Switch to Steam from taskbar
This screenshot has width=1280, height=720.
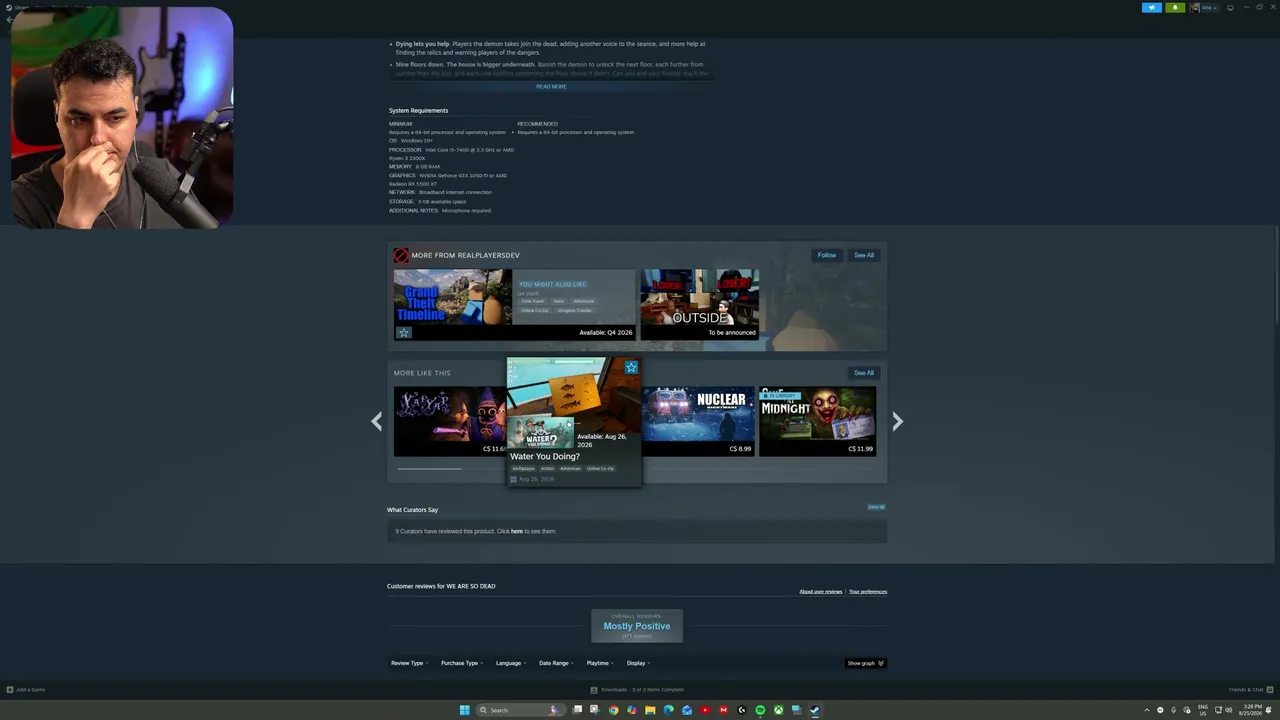(814, 710)
